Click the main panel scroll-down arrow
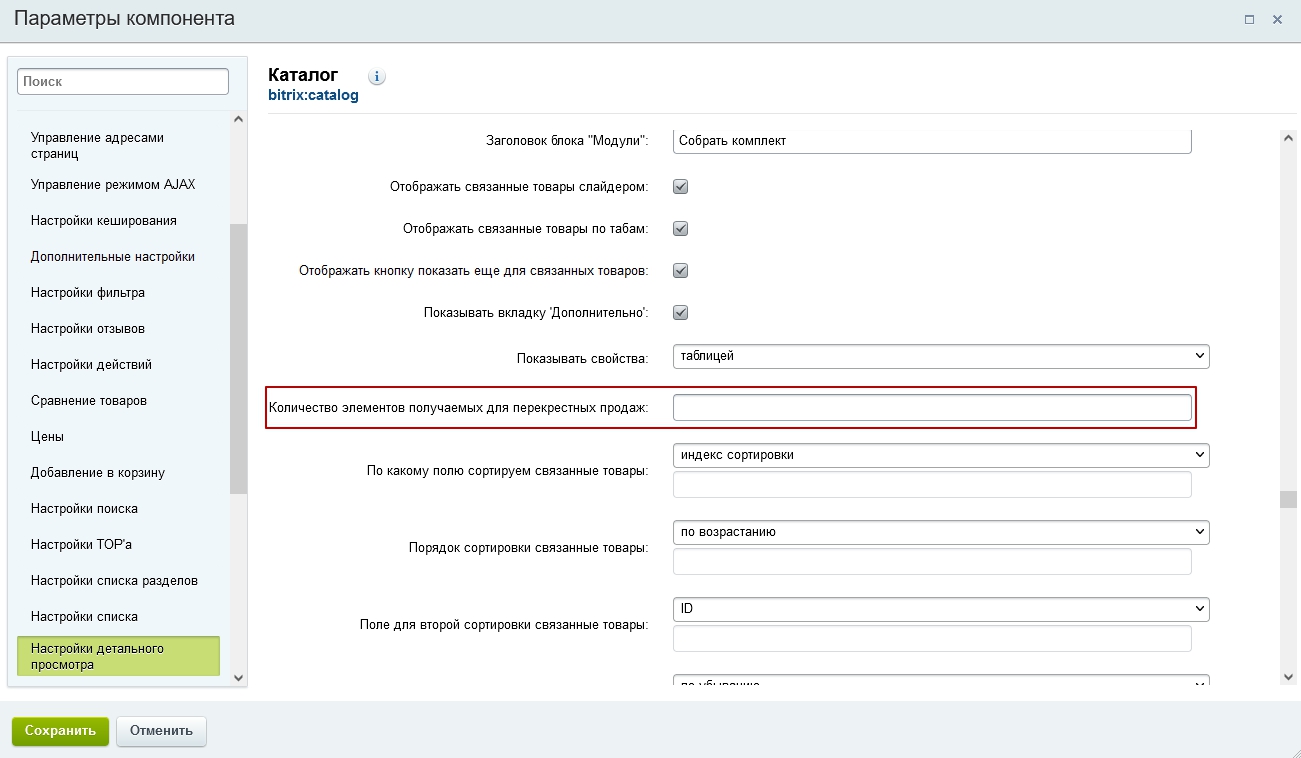 point(1288,676)
